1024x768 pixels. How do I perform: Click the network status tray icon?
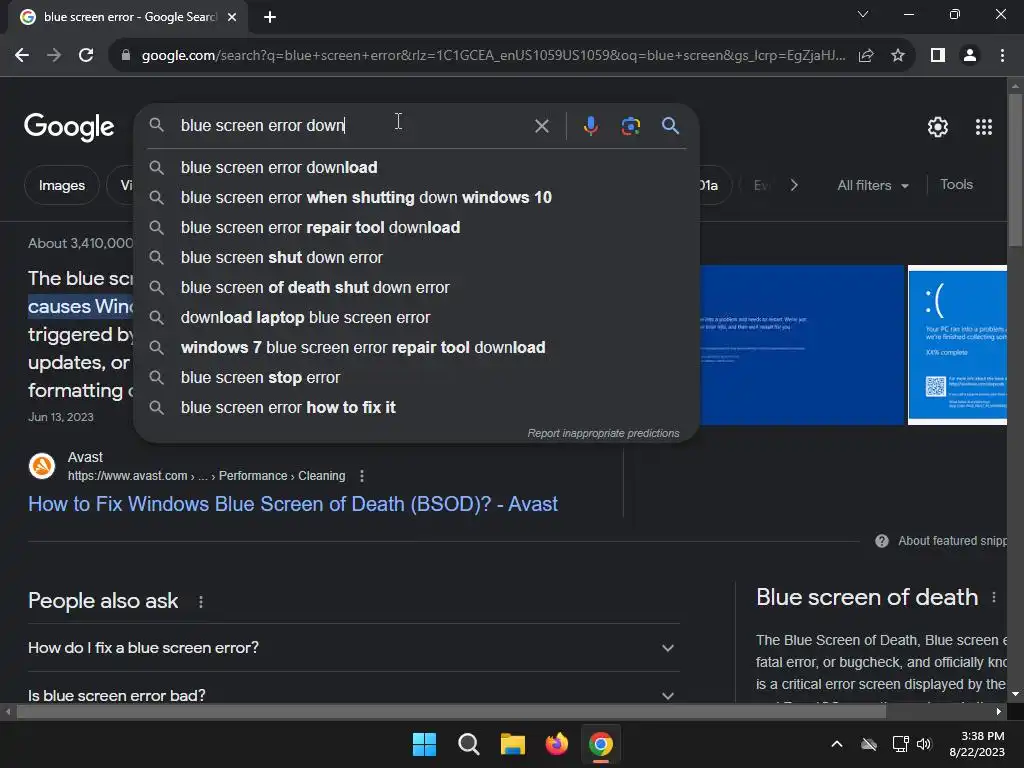[901, 744]
